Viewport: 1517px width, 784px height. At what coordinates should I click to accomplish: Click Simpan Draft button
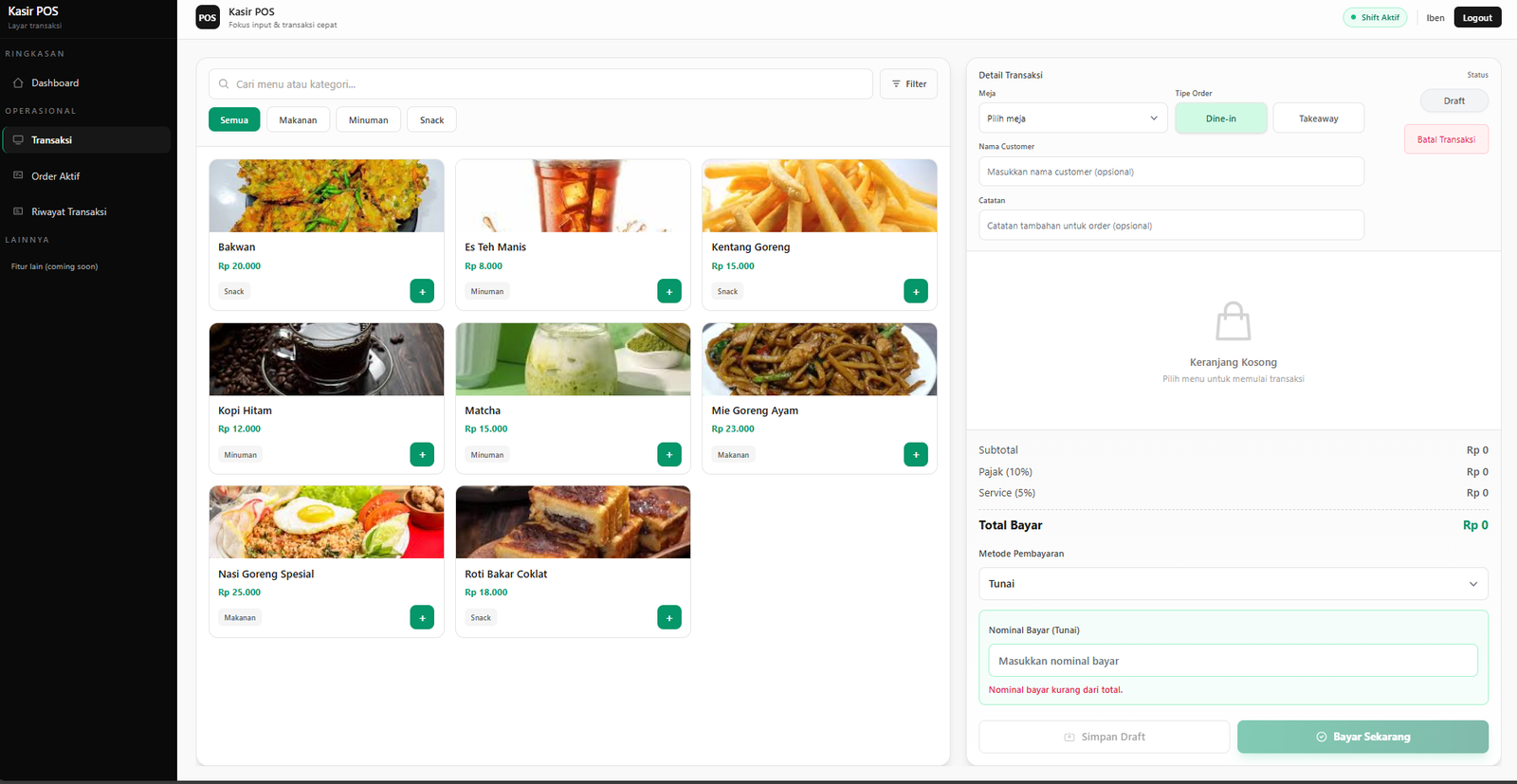coord(1104,737)
